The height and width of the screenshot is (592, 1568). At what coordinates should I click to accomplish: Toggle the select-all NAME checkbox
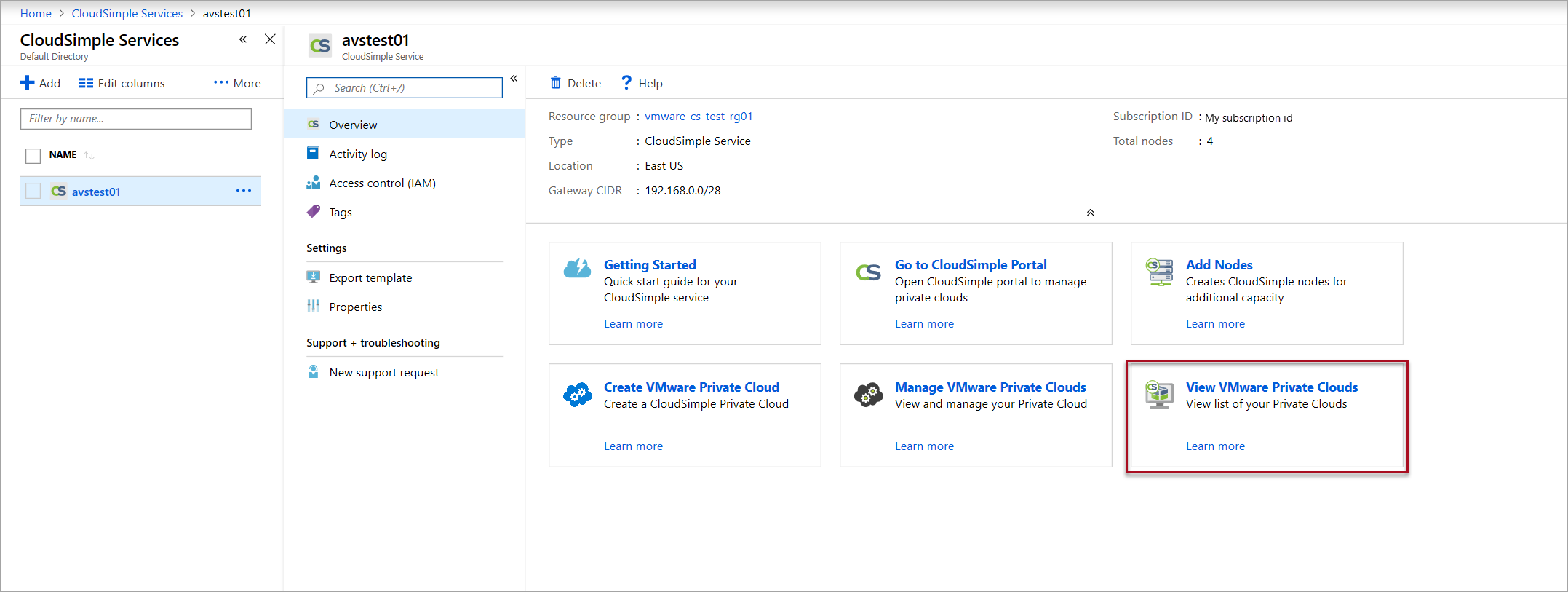[x=33, y=155]
